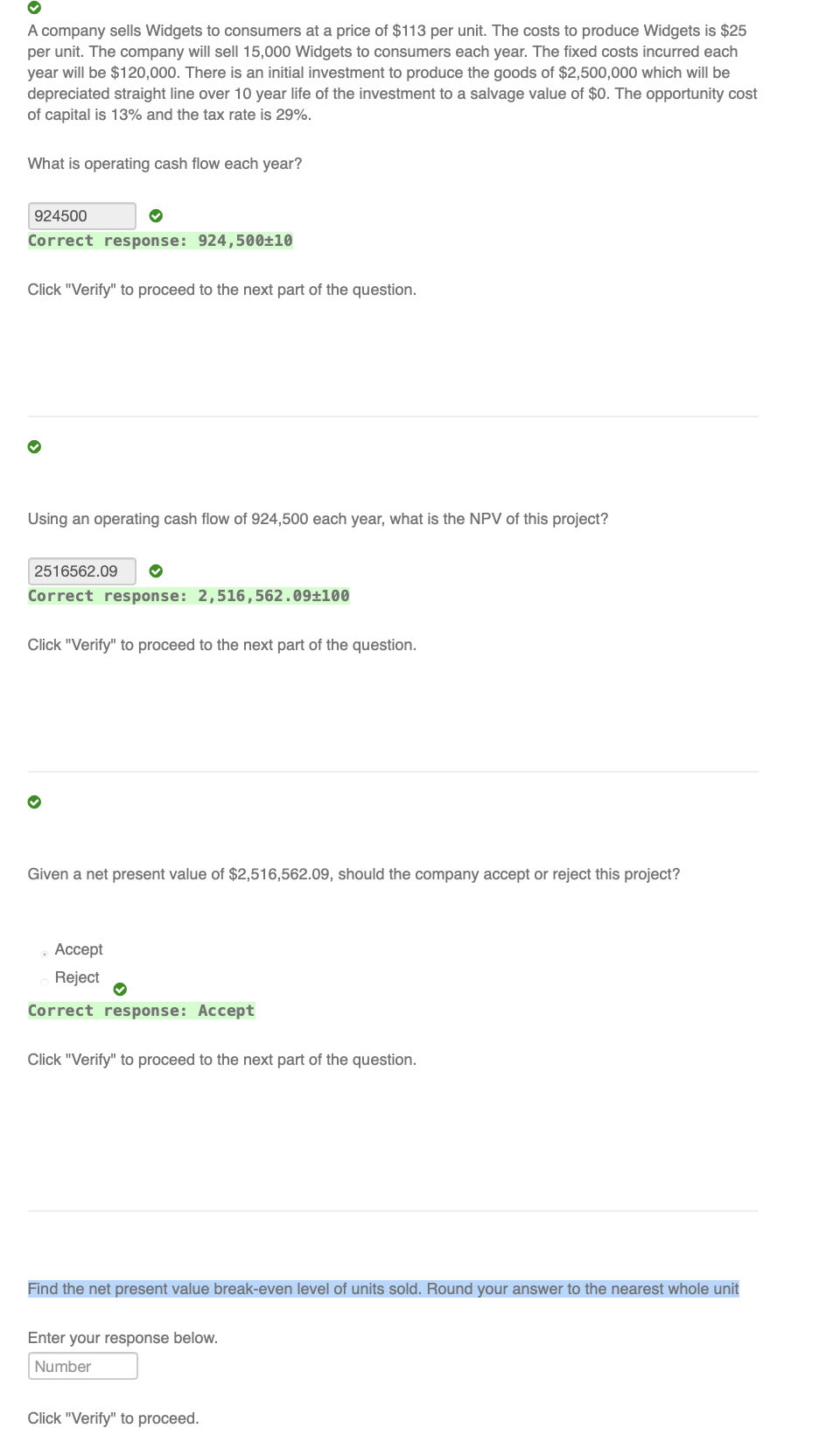The width and height of the screenshot is (826, 1456).
Task: Click the 'Correct response: 2,516,562.09±100' highlighted label
Action: [x=188, y=595]
